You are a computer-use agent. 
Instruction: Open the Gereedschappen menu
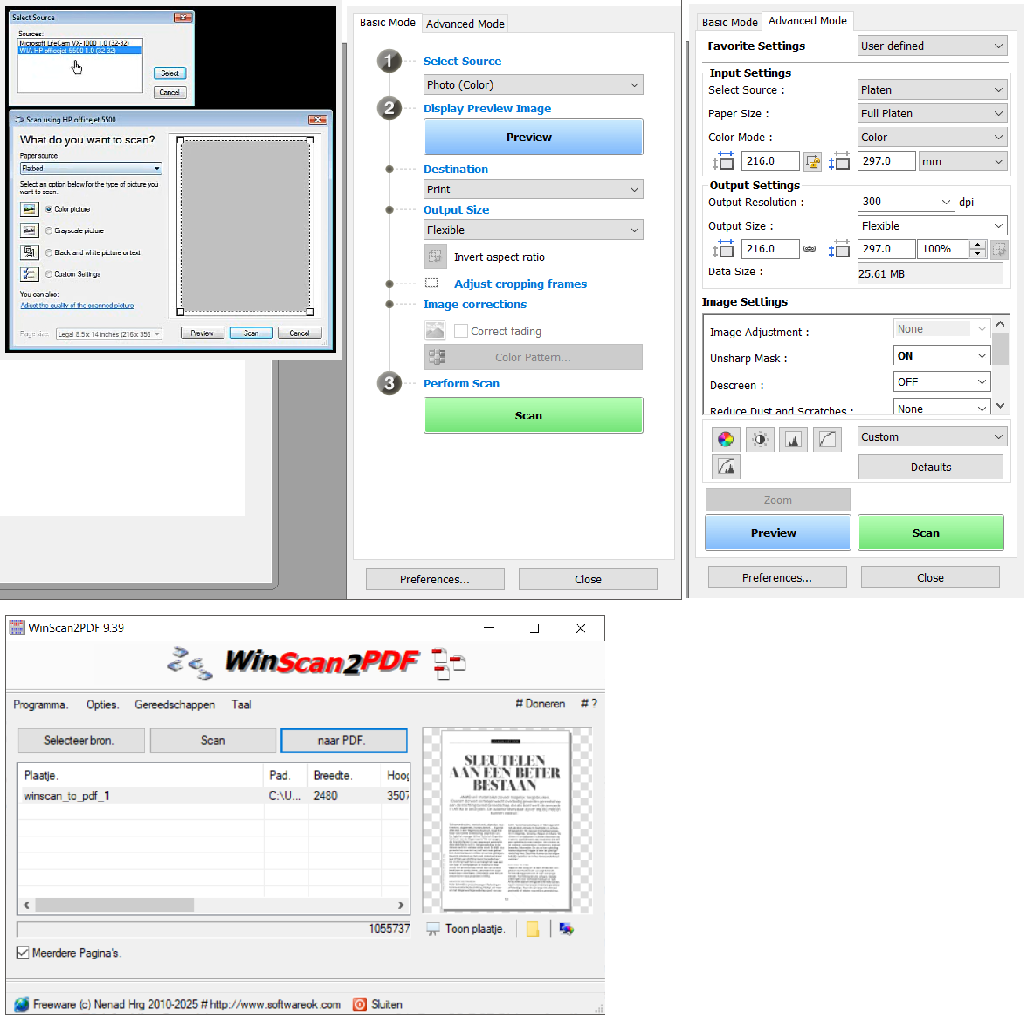click(x=174, y=704)
